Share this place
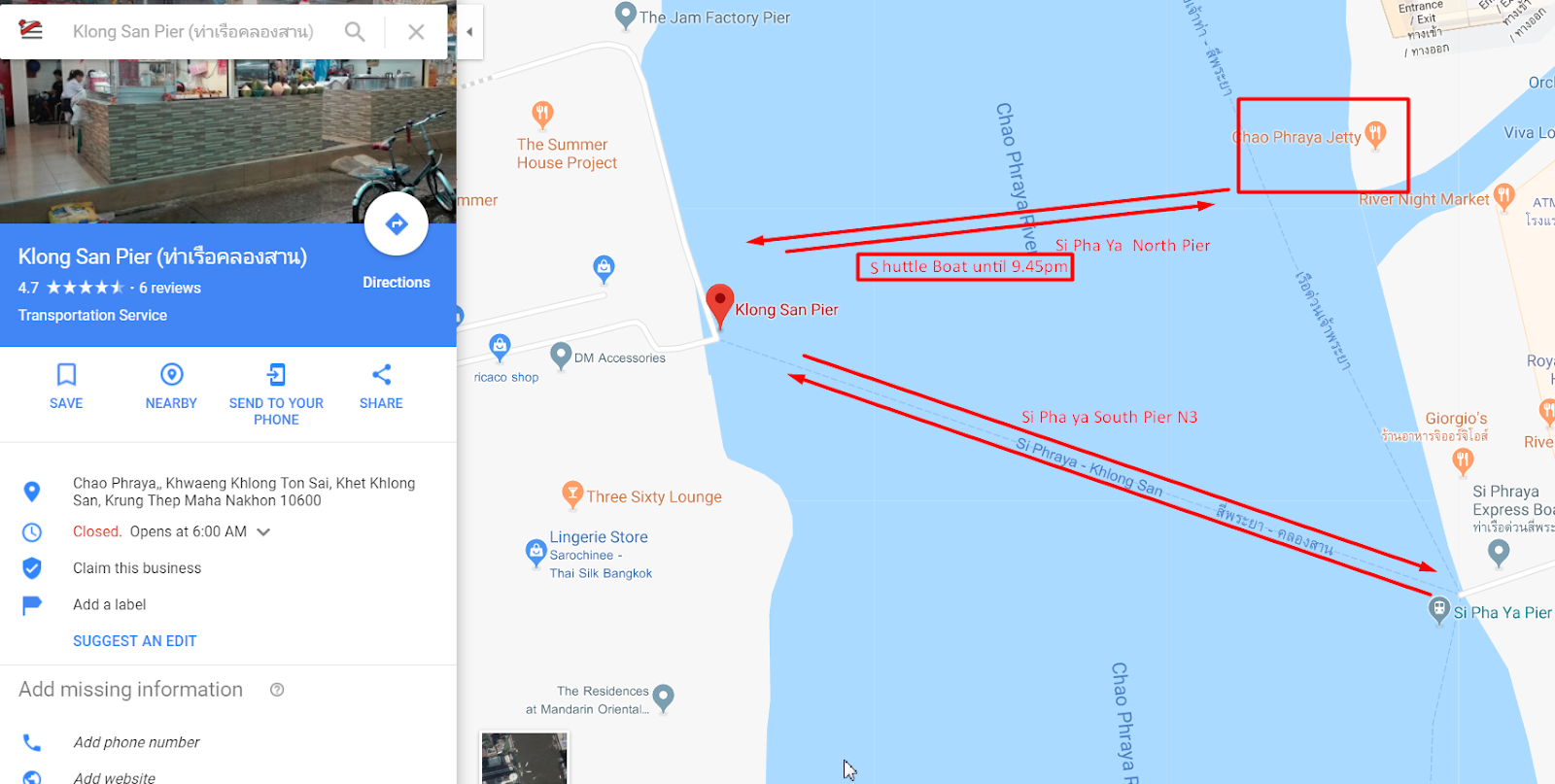Image resolution: width=1555 pixels, height=784 pixels. [381, 386]
